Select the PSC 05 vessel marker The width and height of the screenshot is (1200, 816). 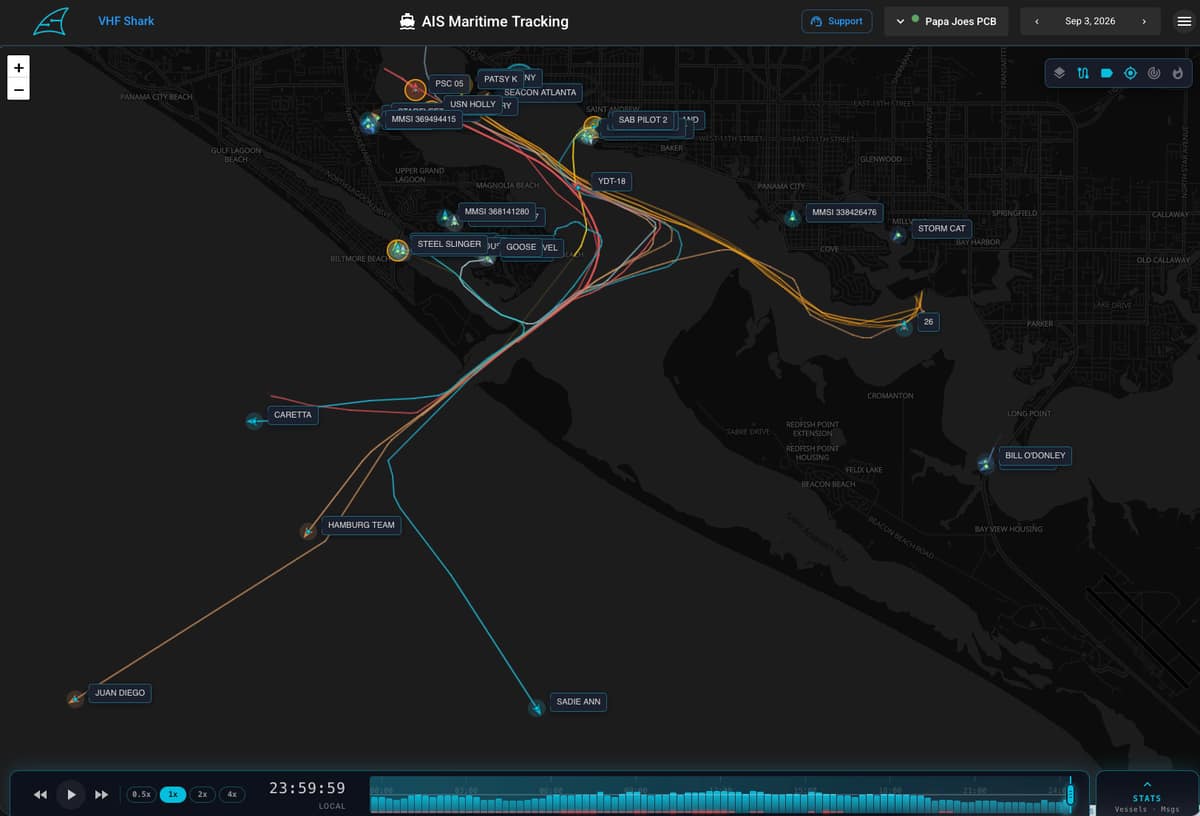click(x=415, y=89)
